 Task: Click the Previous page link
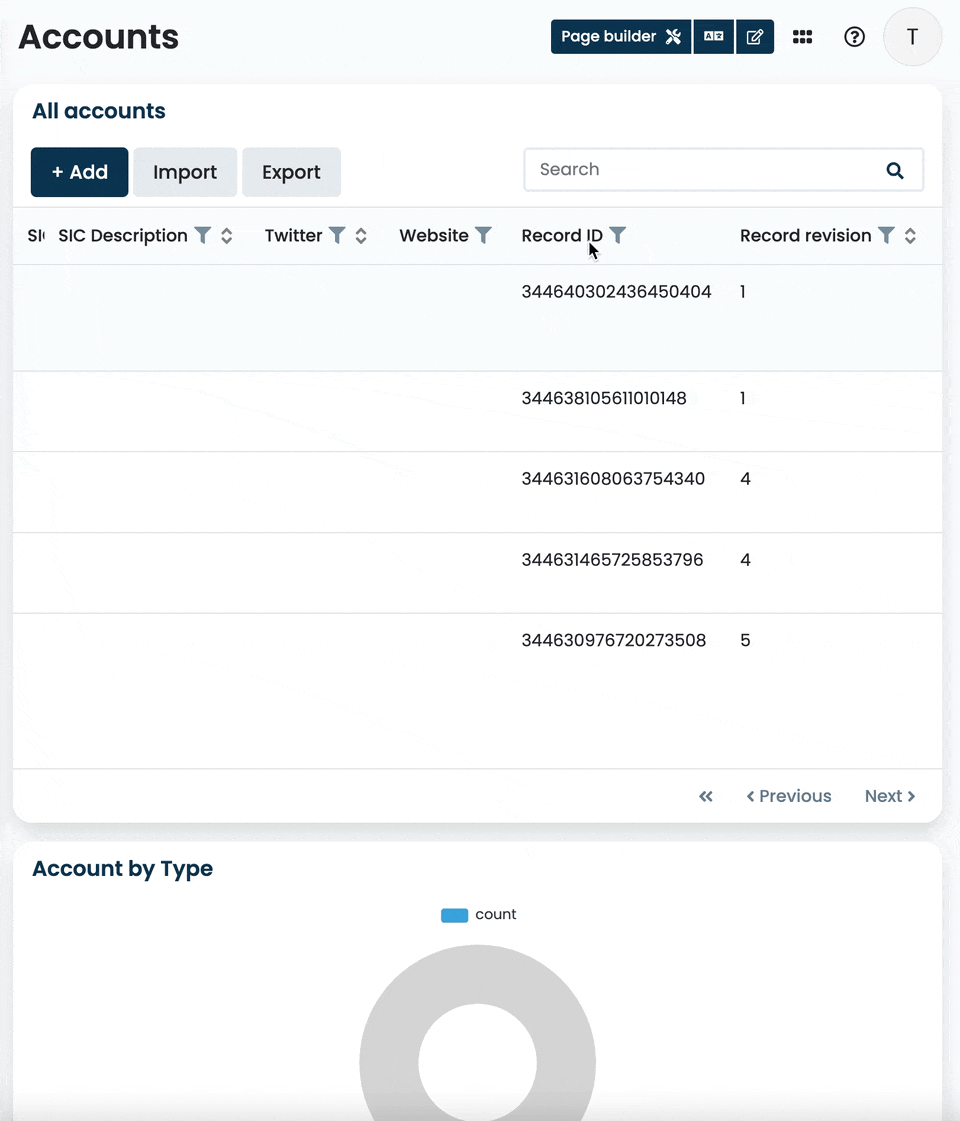pyautogui.click(x=788, y=796)
